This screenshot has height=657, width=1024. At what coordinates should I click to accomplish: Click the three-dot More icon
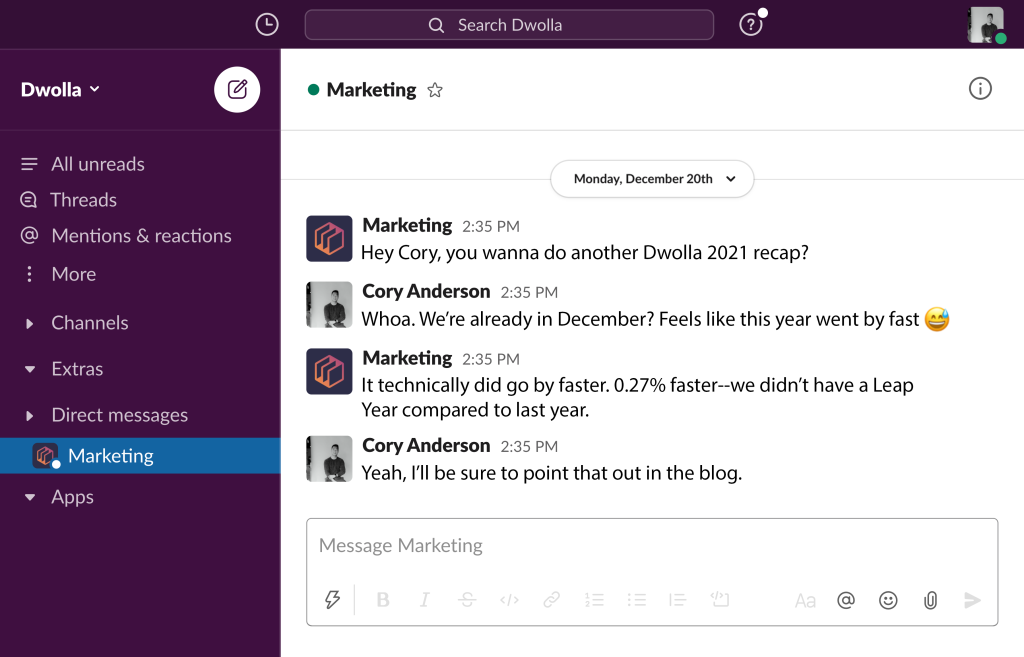pyautogui.click(x=29, y=274)
